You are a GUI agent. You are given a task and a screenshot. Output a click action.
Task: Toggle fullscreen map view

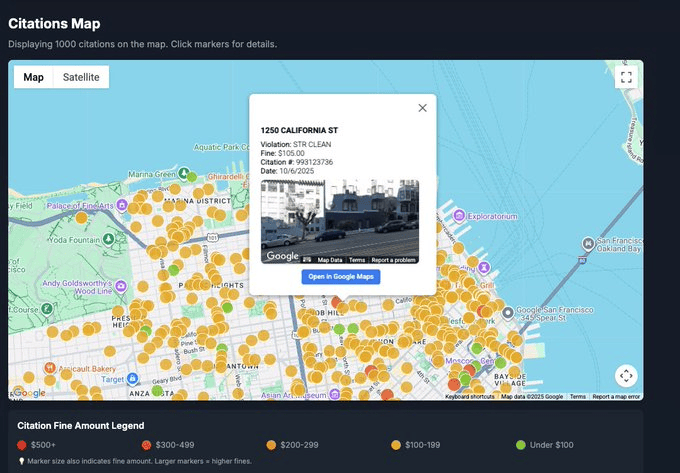tap(626, 77)
